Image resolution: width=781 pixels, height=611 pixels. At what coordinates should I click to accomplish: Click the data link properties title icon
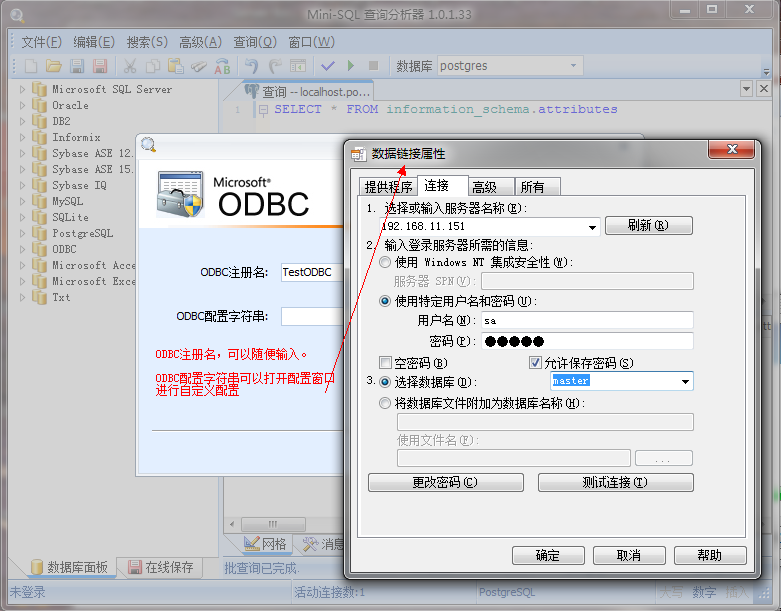(x=358, y=154)
